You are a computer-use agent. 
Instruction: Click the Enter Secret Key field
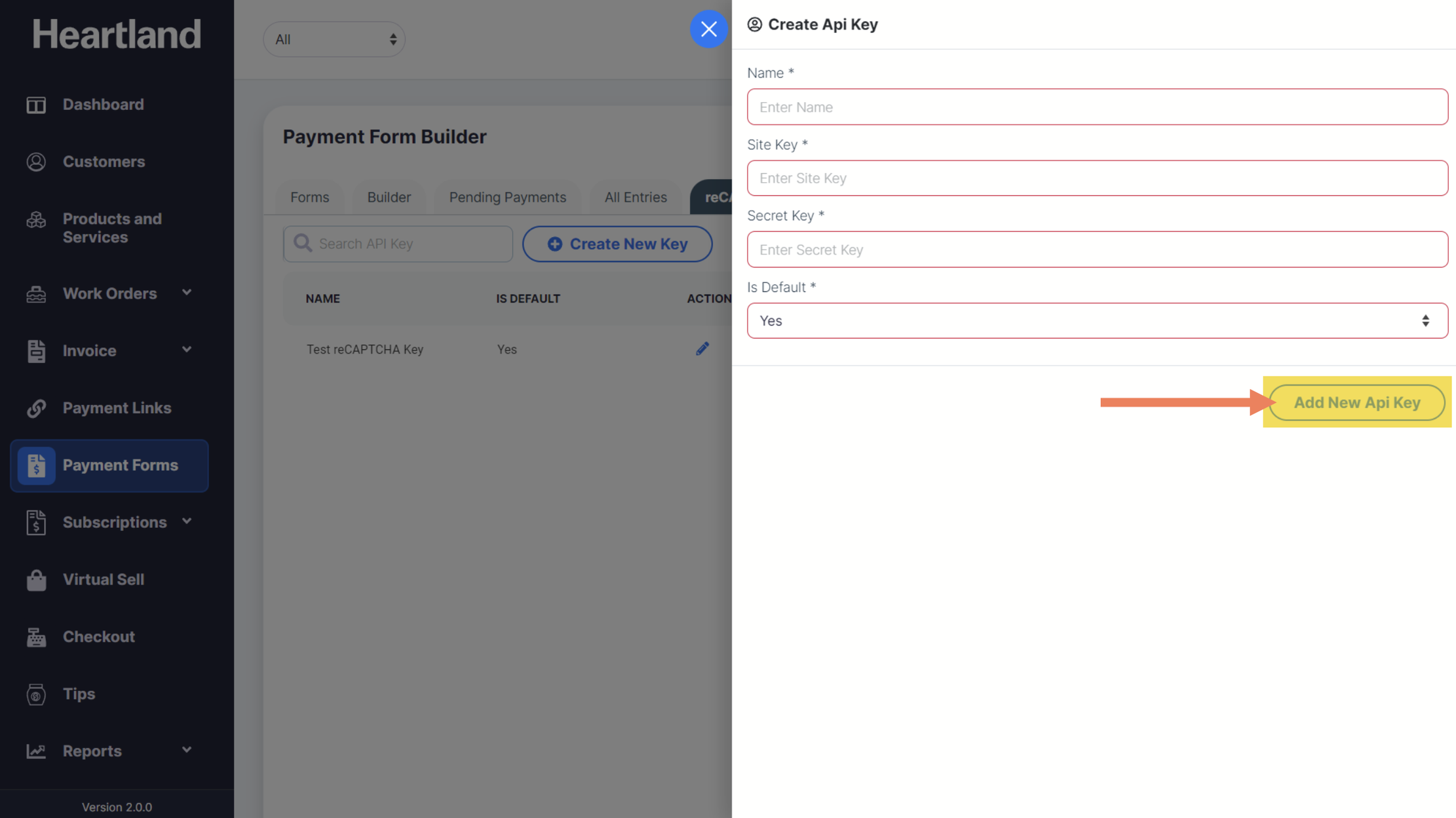coord(1097,250)
